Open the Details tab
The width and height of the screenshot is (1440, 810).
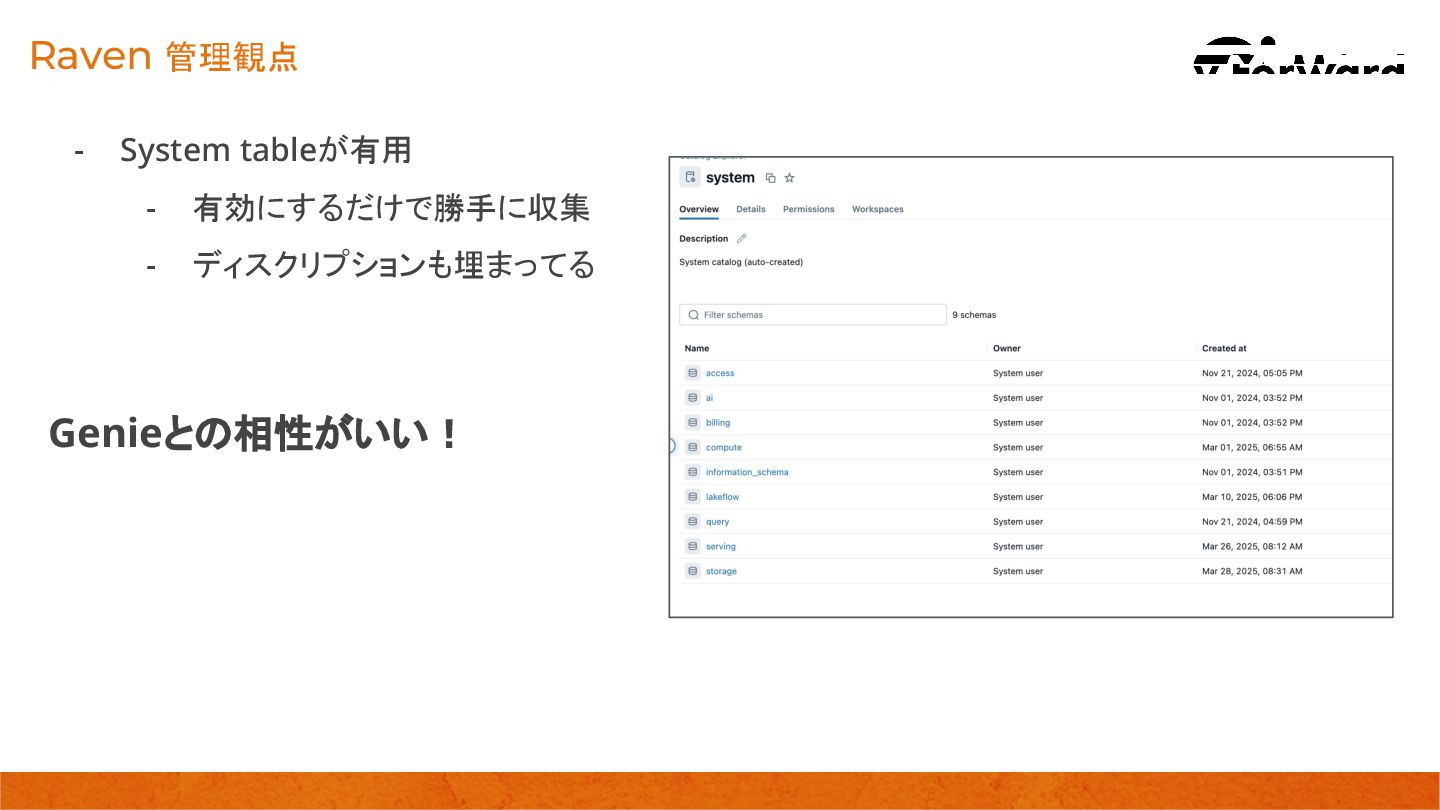pos(751,209)
